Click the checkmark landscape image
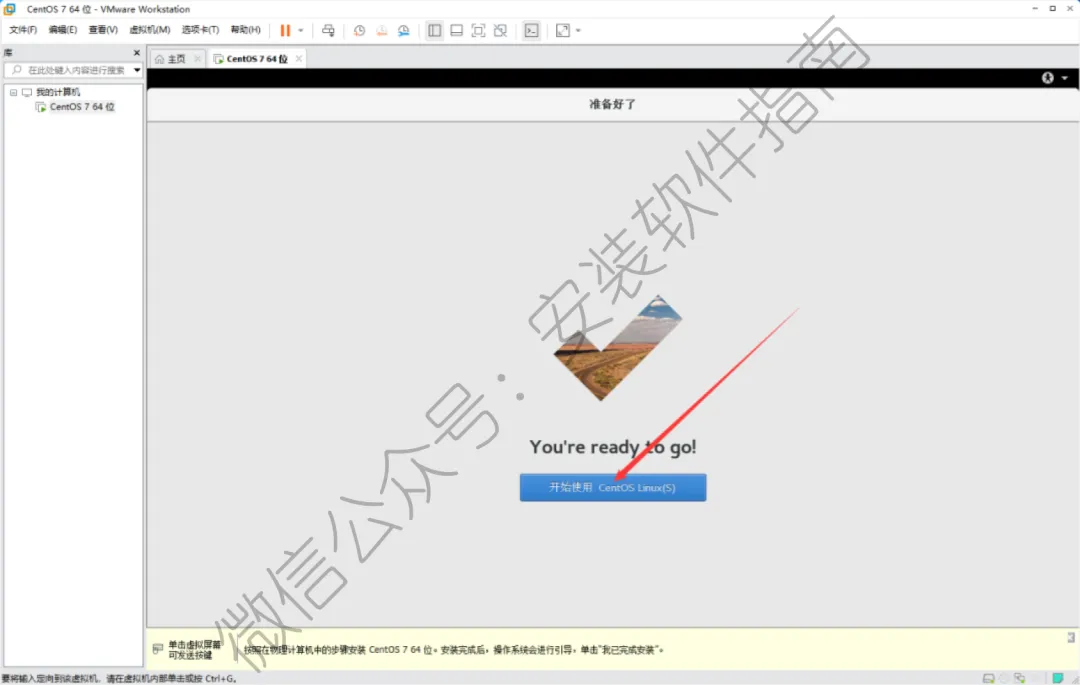1080x685 pixels. tap(618, 348)
